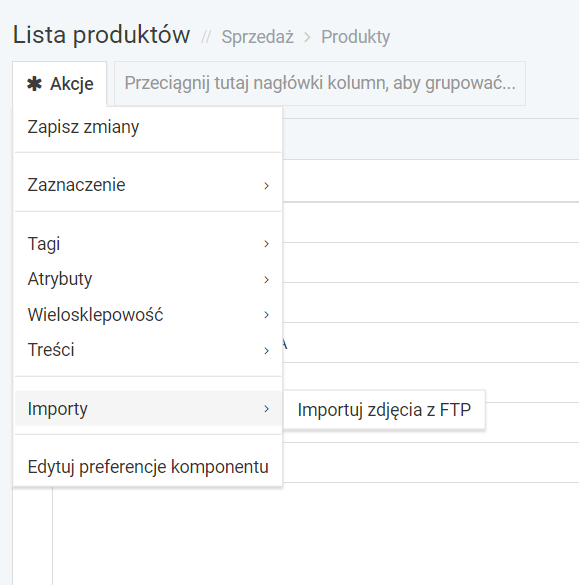
Task: Click the chevron next to Importy
Action: [266, 409]
